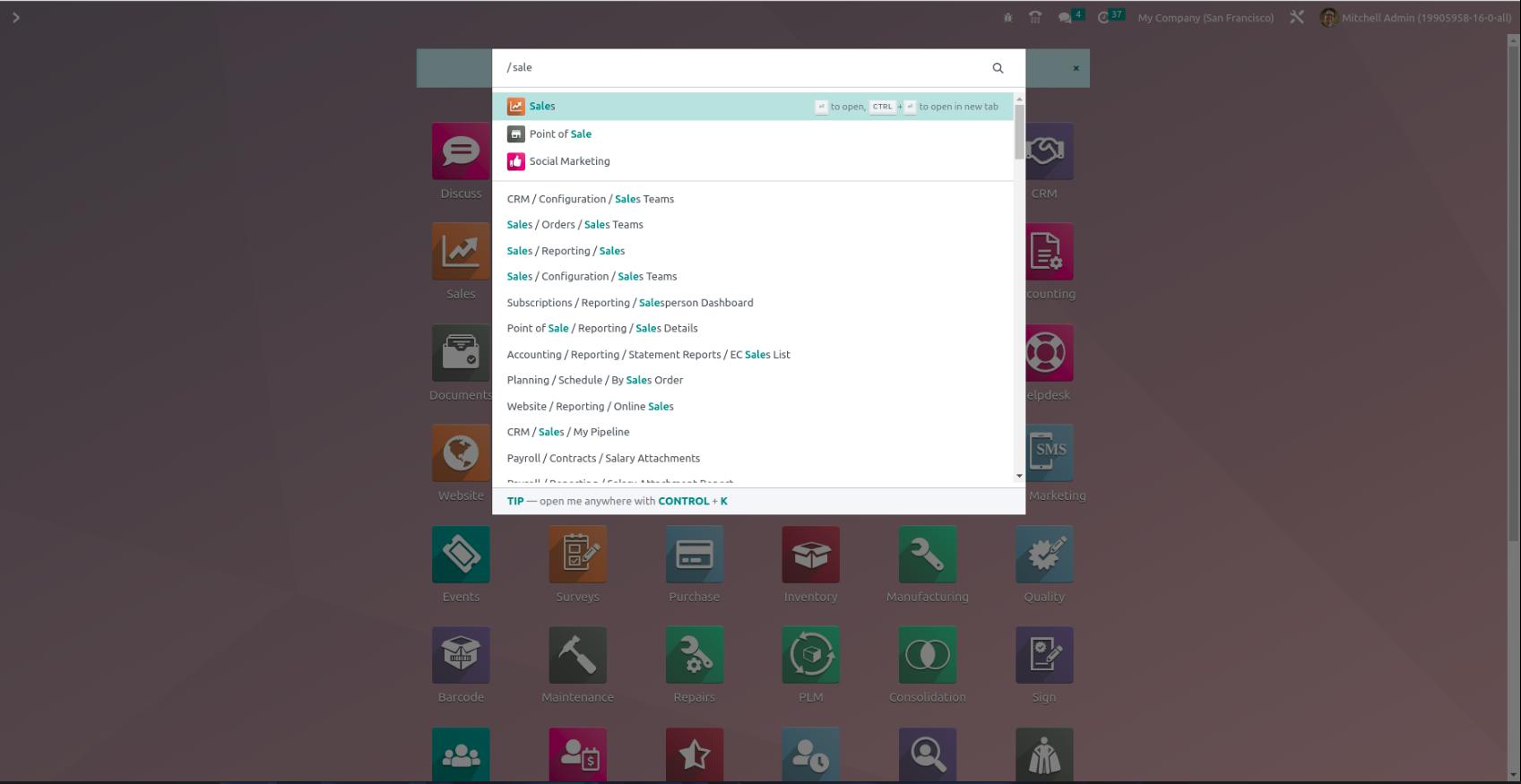The width and height of the screenshot is (1521, 784).
Task: Open conversations icon with badge 4
Action: (x=1070, y=17)
